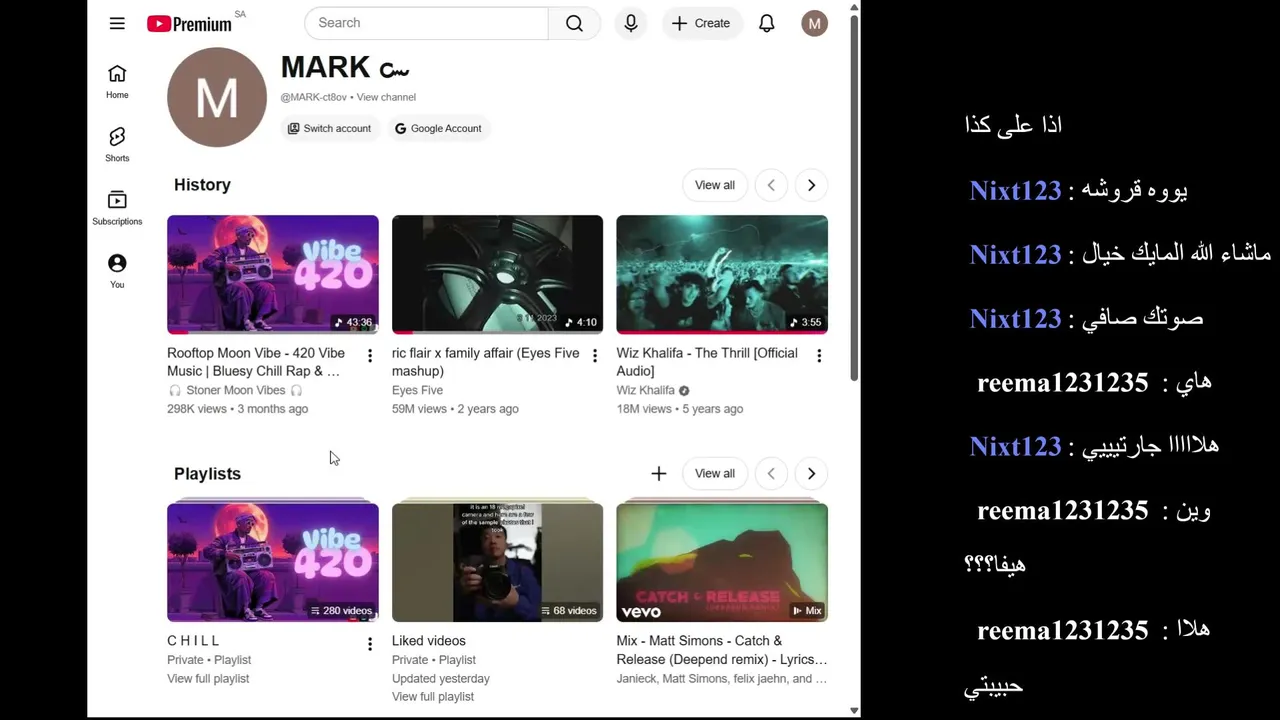View all Playlists
1280x720 pixels.
tap(715, 474)
